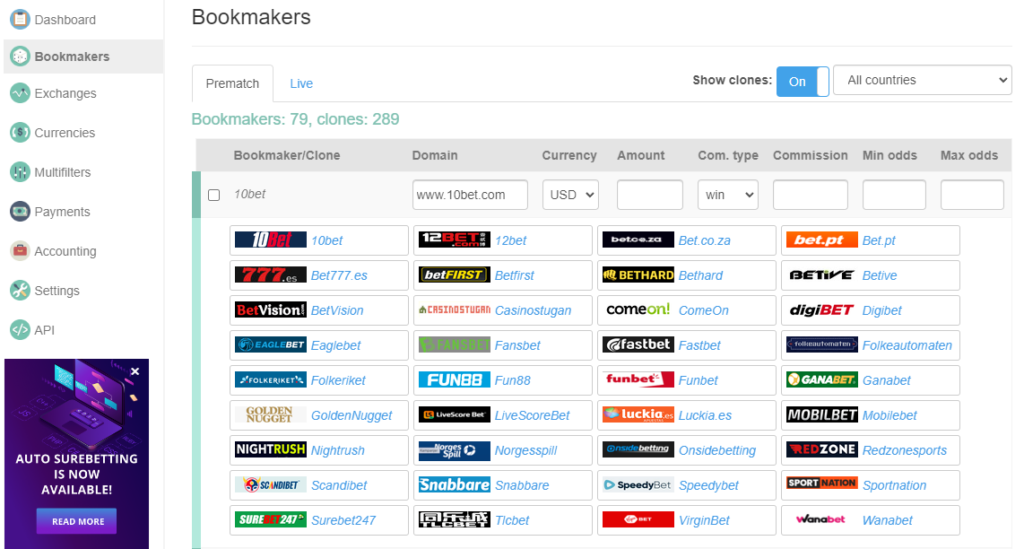Image resolution: width=1024 pixels, height=549 pixels.
Task: Open the Casinostugan clone link
Action: [533, 311]
